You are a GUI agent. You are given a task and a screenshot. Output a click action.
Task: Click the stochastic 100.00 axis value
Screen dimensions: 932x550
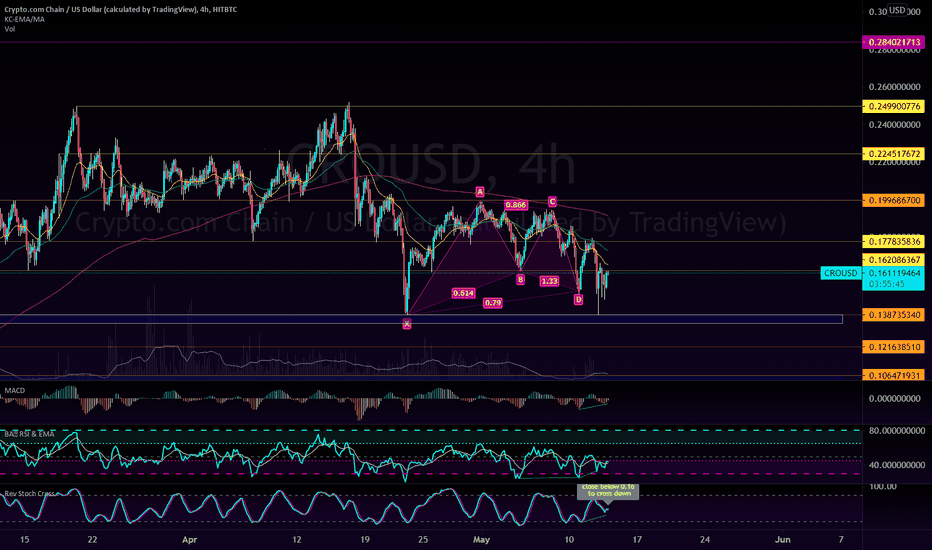883,486
